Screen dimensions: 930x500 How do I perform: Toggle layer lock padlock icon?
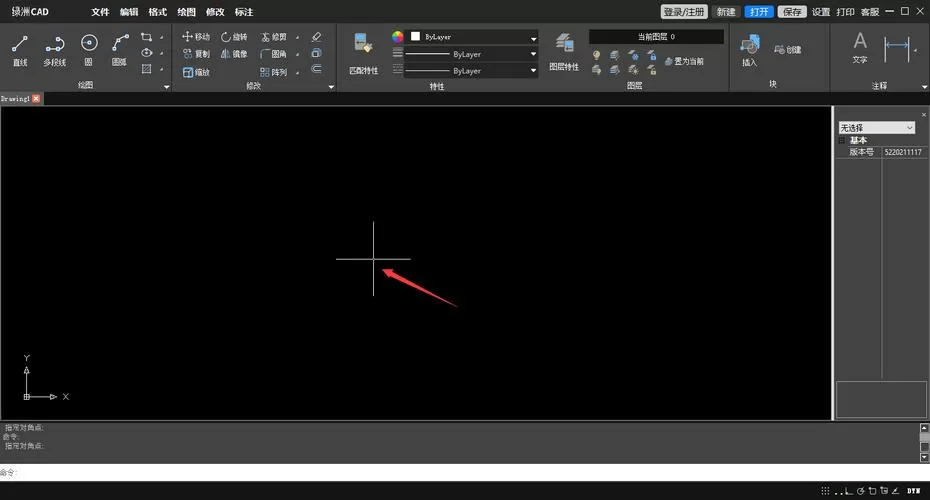point(652,55)
